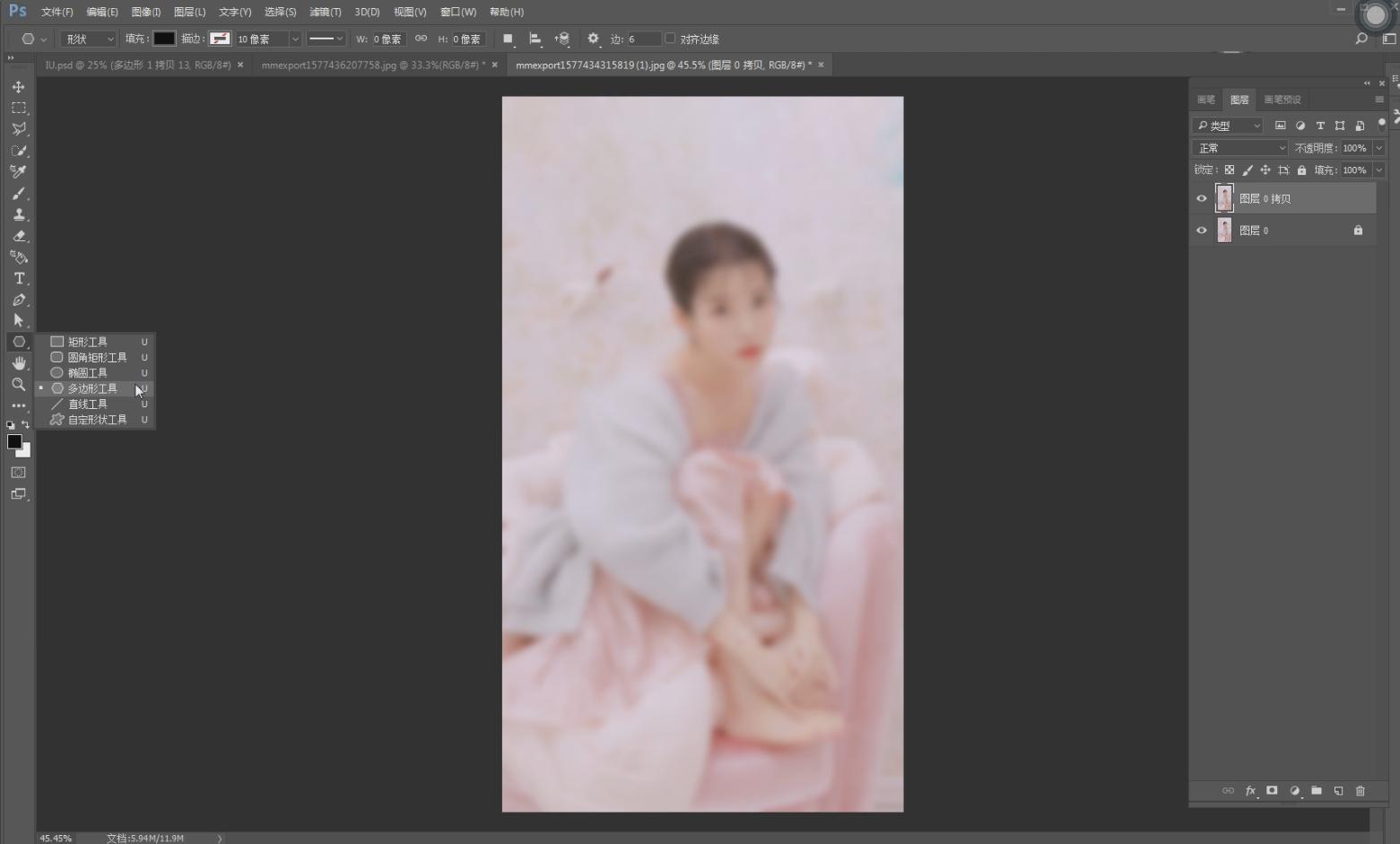Open the stroke width 10 像素 dropdown
The width and height of the screenshot is (1400, 844).
coord(294,39)
